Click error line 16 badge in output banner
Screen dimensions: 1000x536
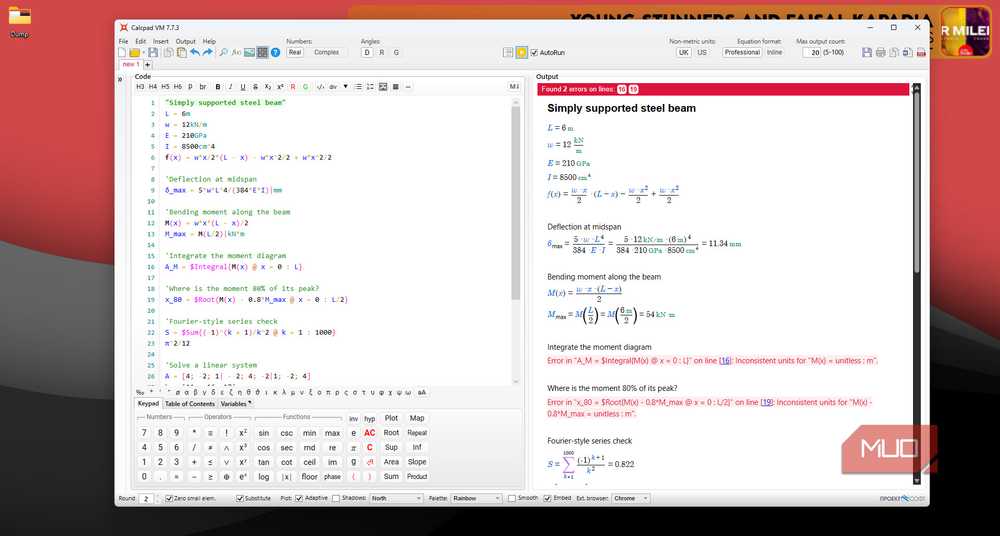pyautogui.click(x=622, y=89)
